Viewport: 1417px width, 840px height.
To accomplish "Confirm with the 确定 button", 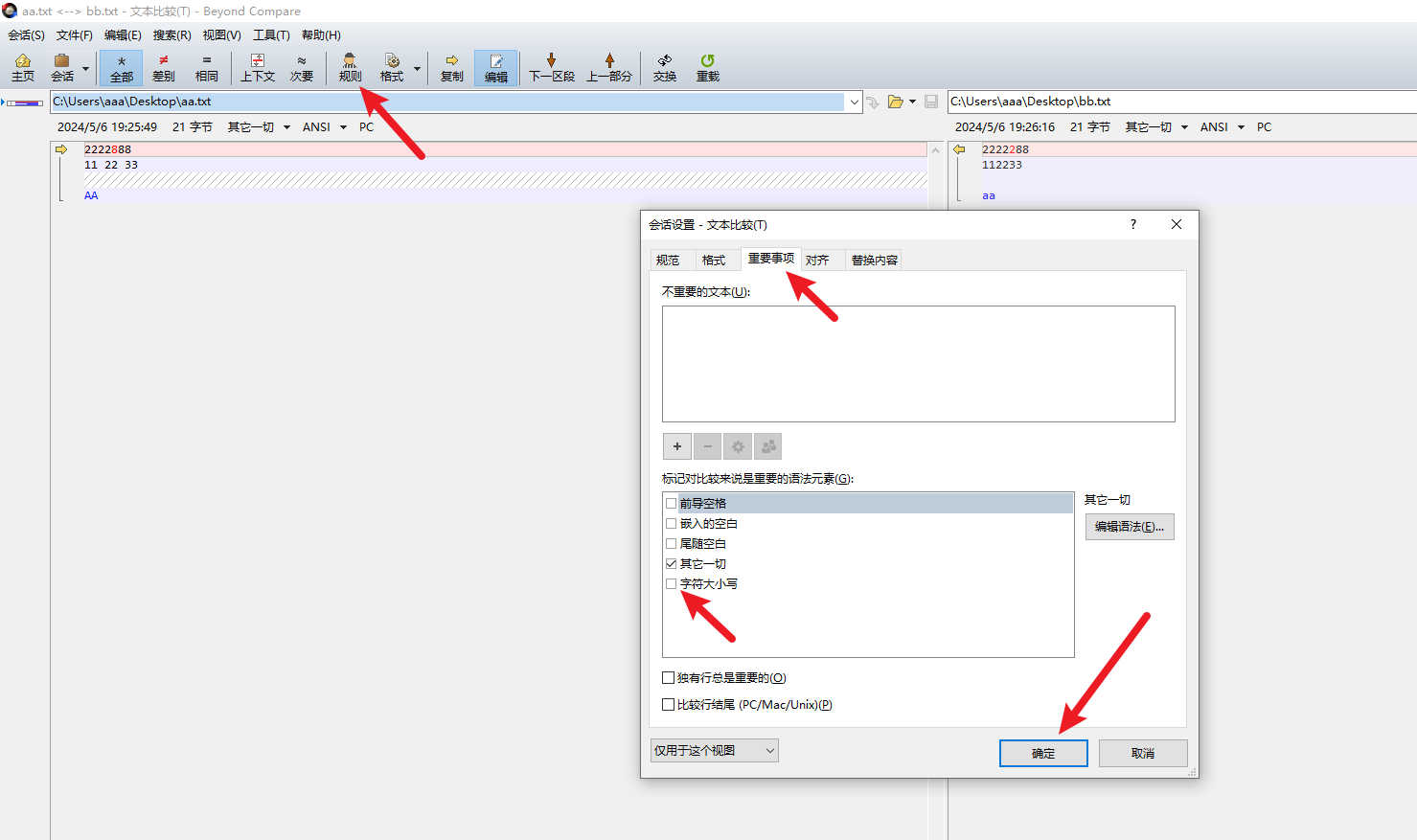I will click(1043, 753).
